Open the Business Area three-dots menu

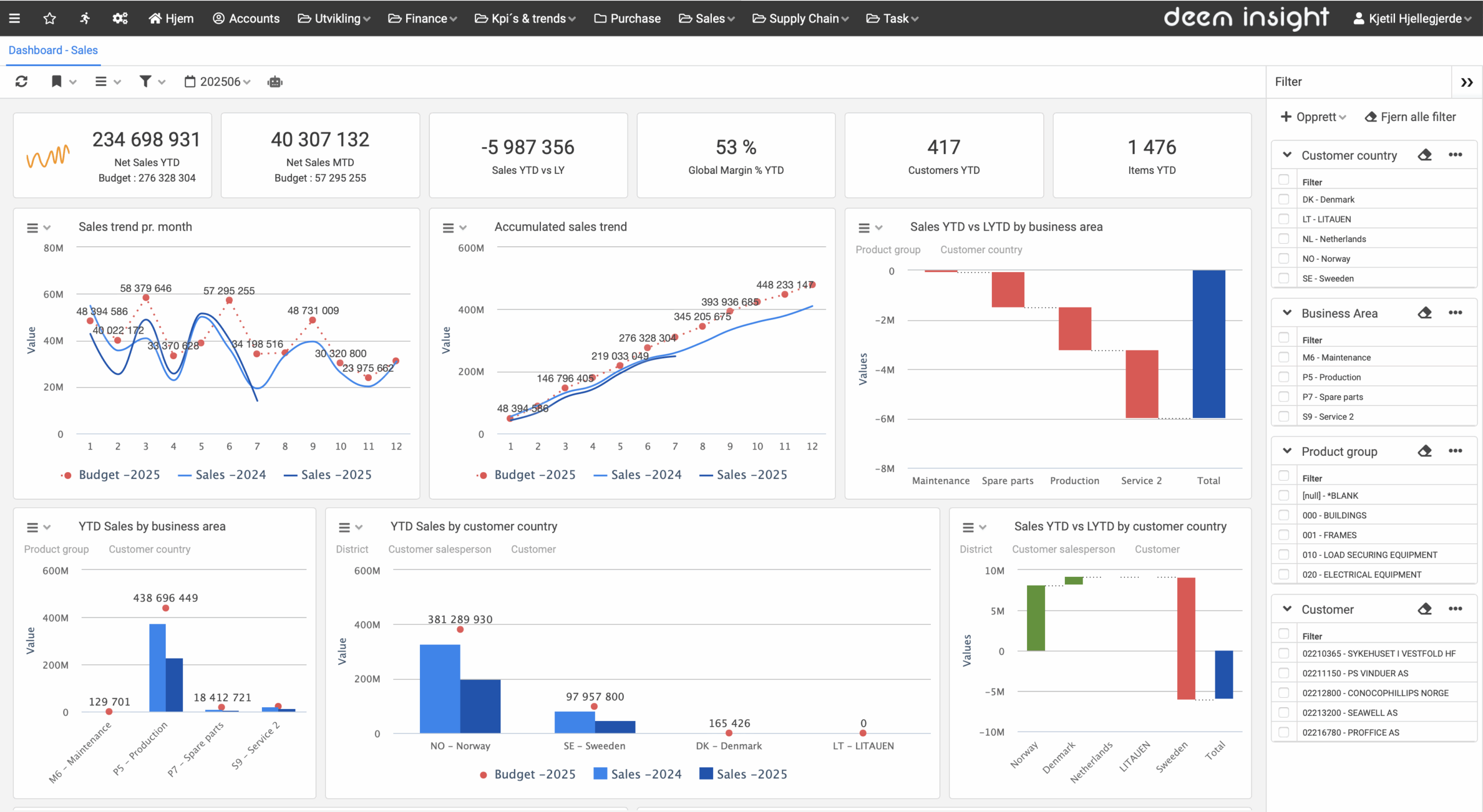(x=1455, y=313)
